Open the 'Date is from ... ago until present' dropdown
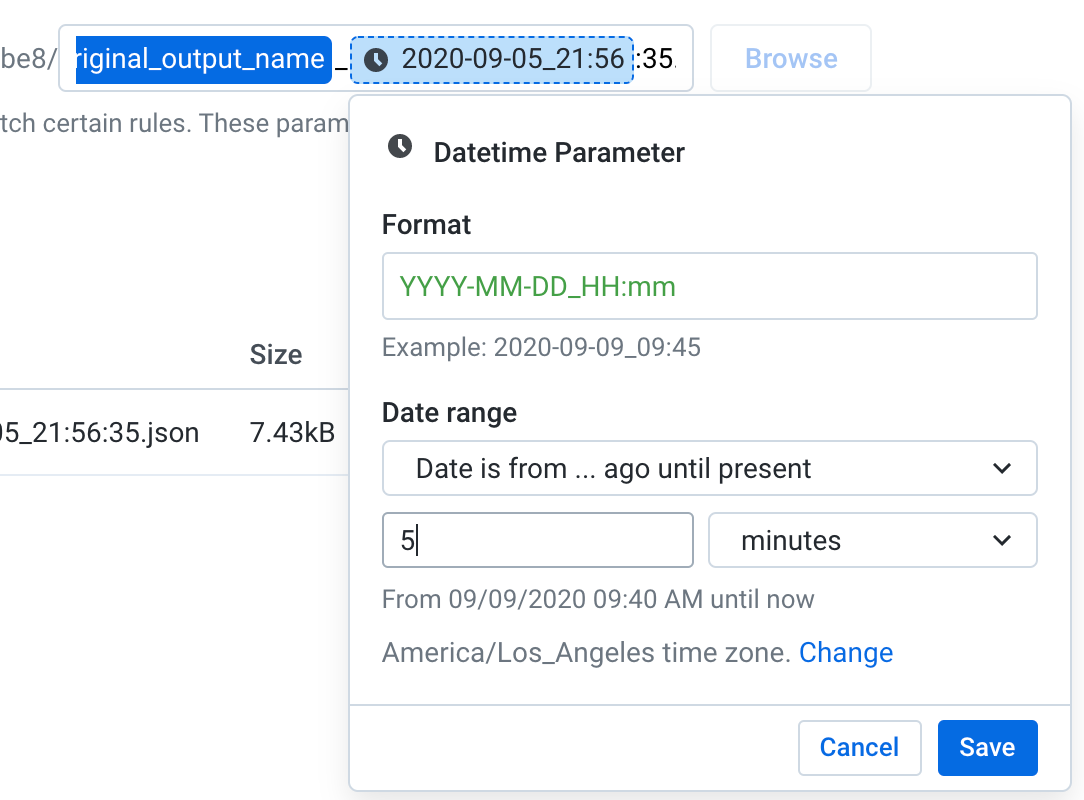 point(709,468)
